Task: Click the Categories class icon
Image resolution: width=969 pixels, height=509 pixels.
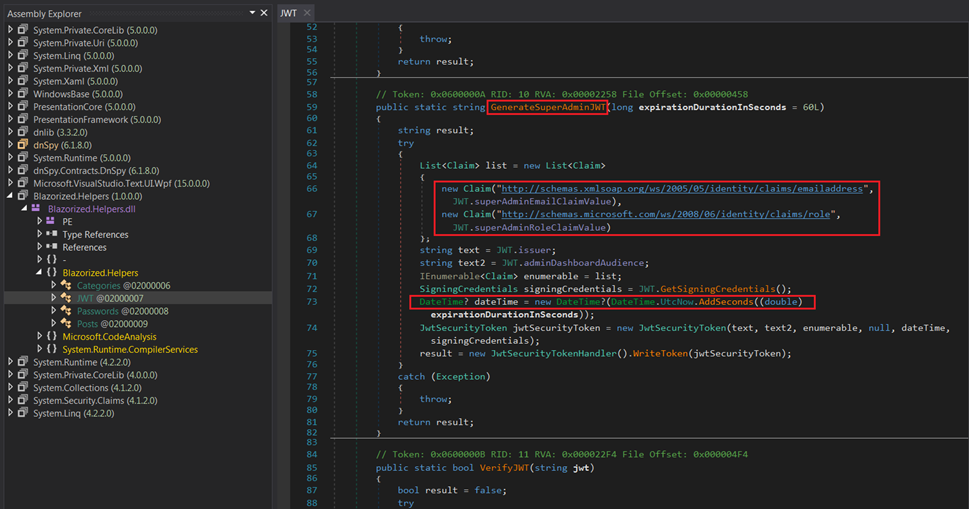Action: tap(67, 285)
